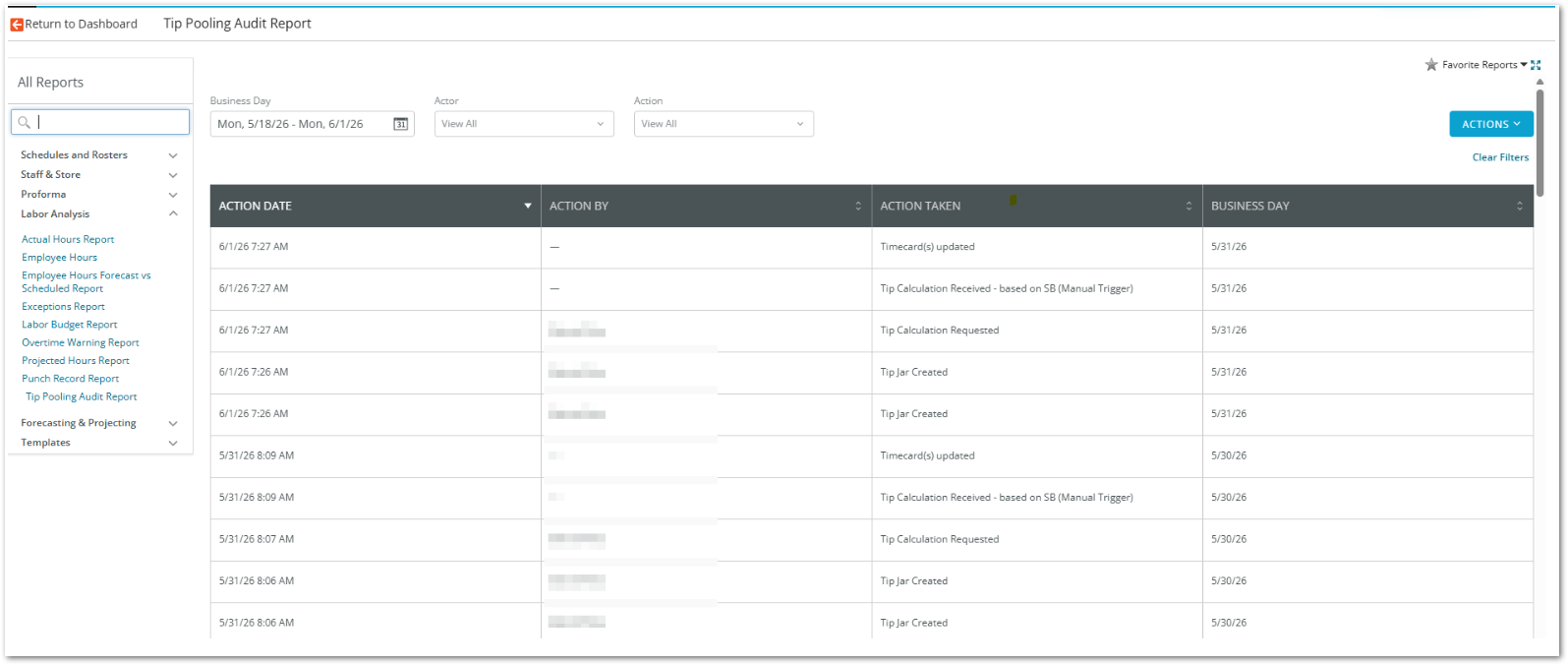Click the ACTION DATE column header
The height and width of the screenshot is (665, 1568).
point(376,206)
